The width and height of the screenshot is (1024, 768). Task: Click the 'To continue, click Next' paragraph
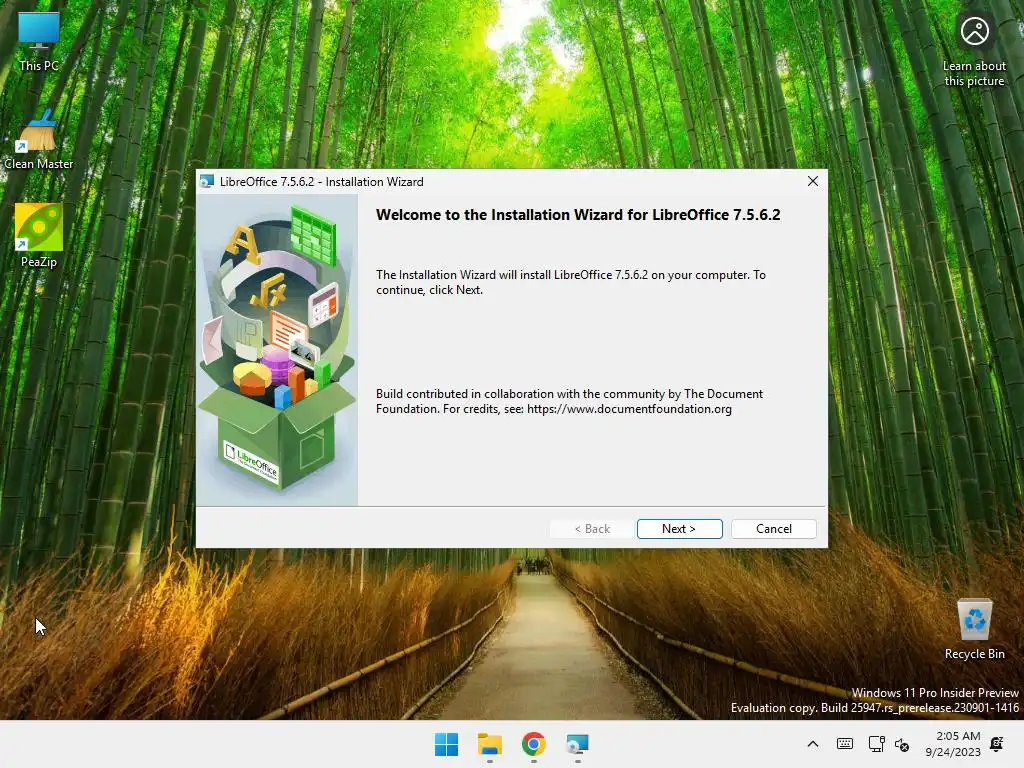tap(570, 282)
